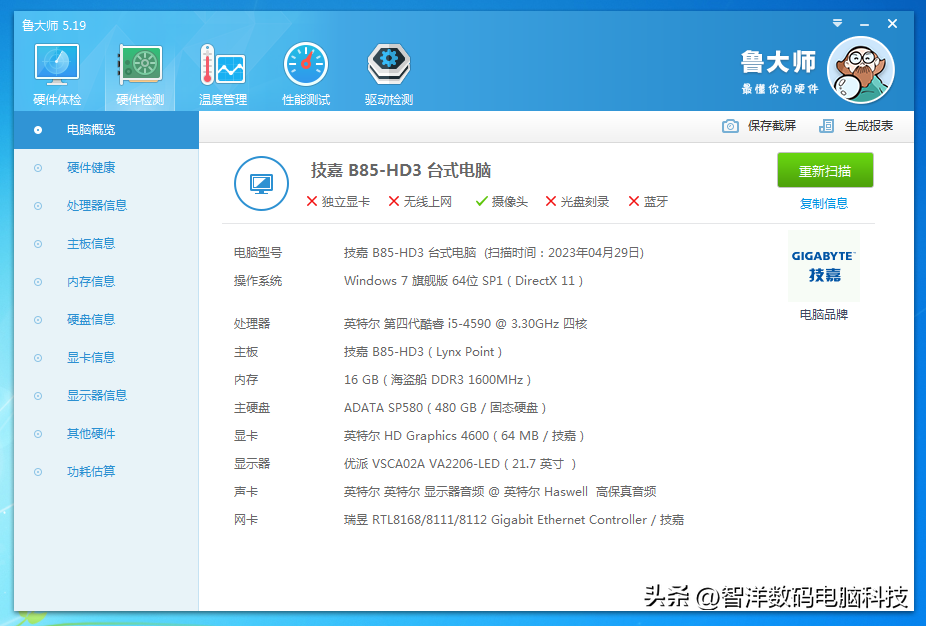The image size is (926, 626).
Task: Select 电脑概览 in the sidebar
Action: click(106, 129)
